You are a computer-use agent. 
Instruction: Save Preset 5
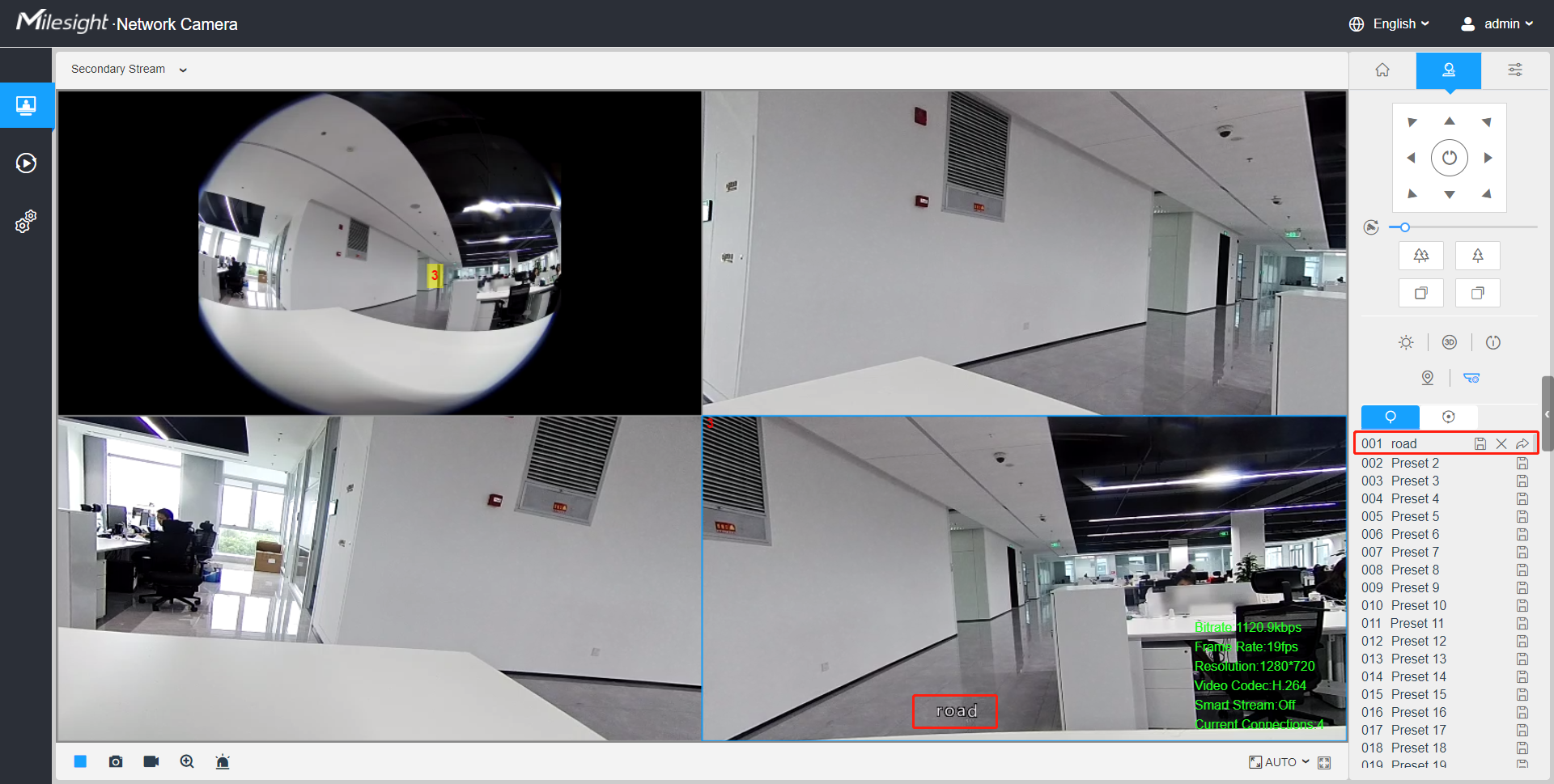[x=1522, y=517]
